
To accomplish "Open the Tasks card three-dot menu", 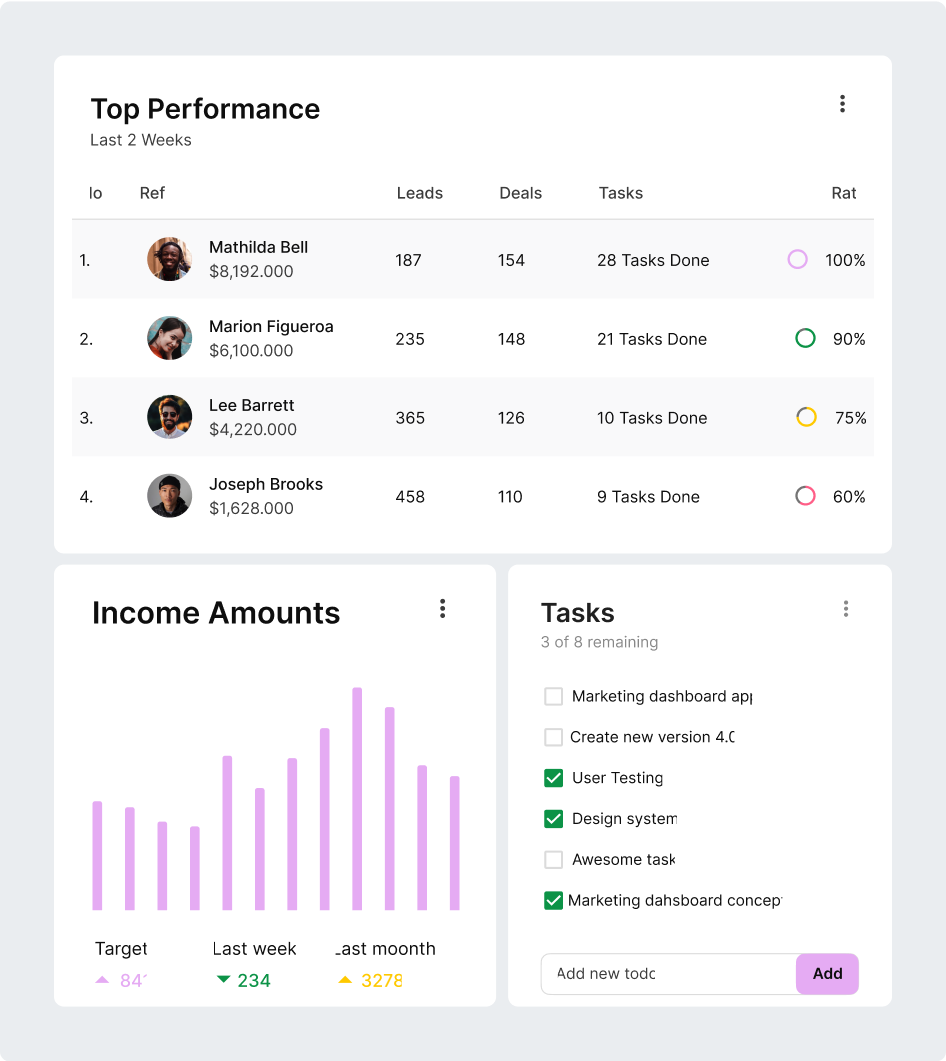I will click(x=845, y=609).
